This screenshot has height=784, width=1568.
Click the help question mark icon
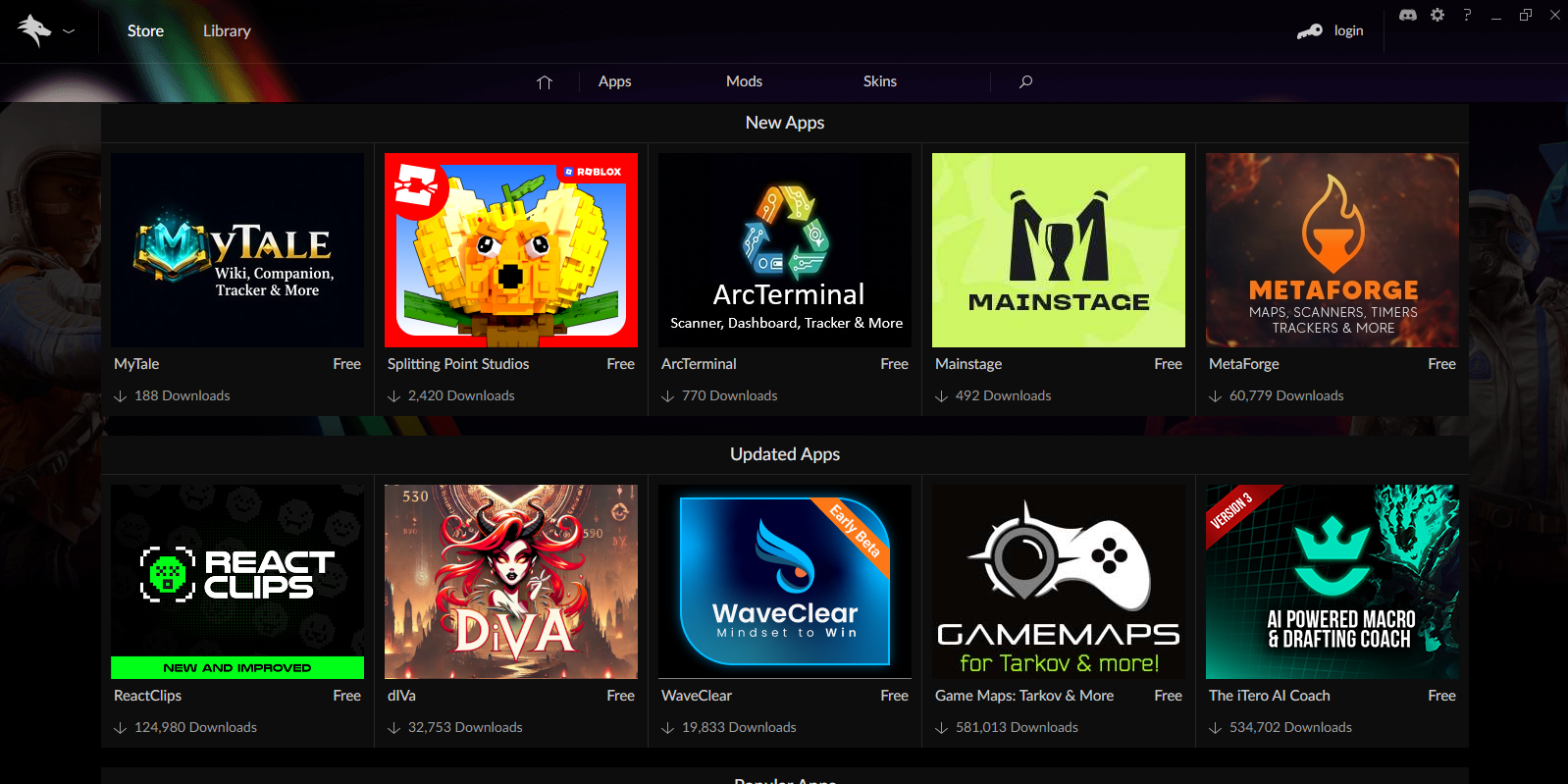[x=1467, y=15]
